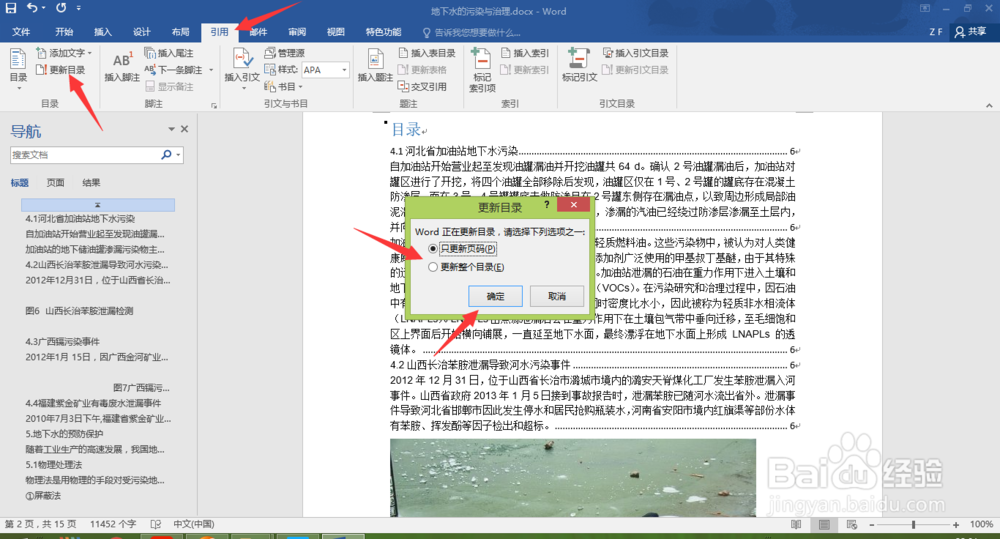
Task: Go to heading 4.2山西长治苯胺泄漏导致河水污染
Action: point(97,265)
